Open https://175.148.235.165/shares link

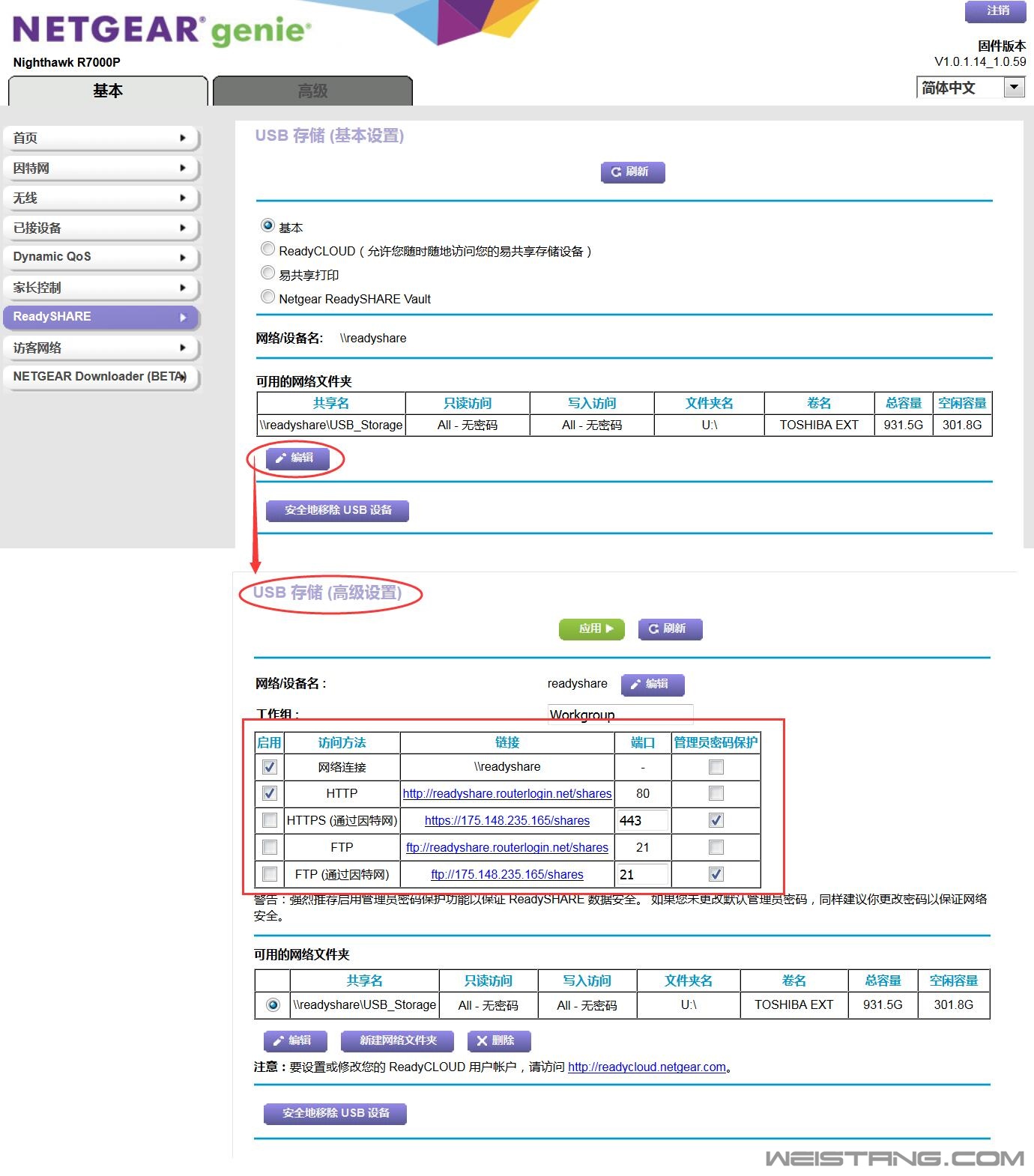tap(507, 820)
